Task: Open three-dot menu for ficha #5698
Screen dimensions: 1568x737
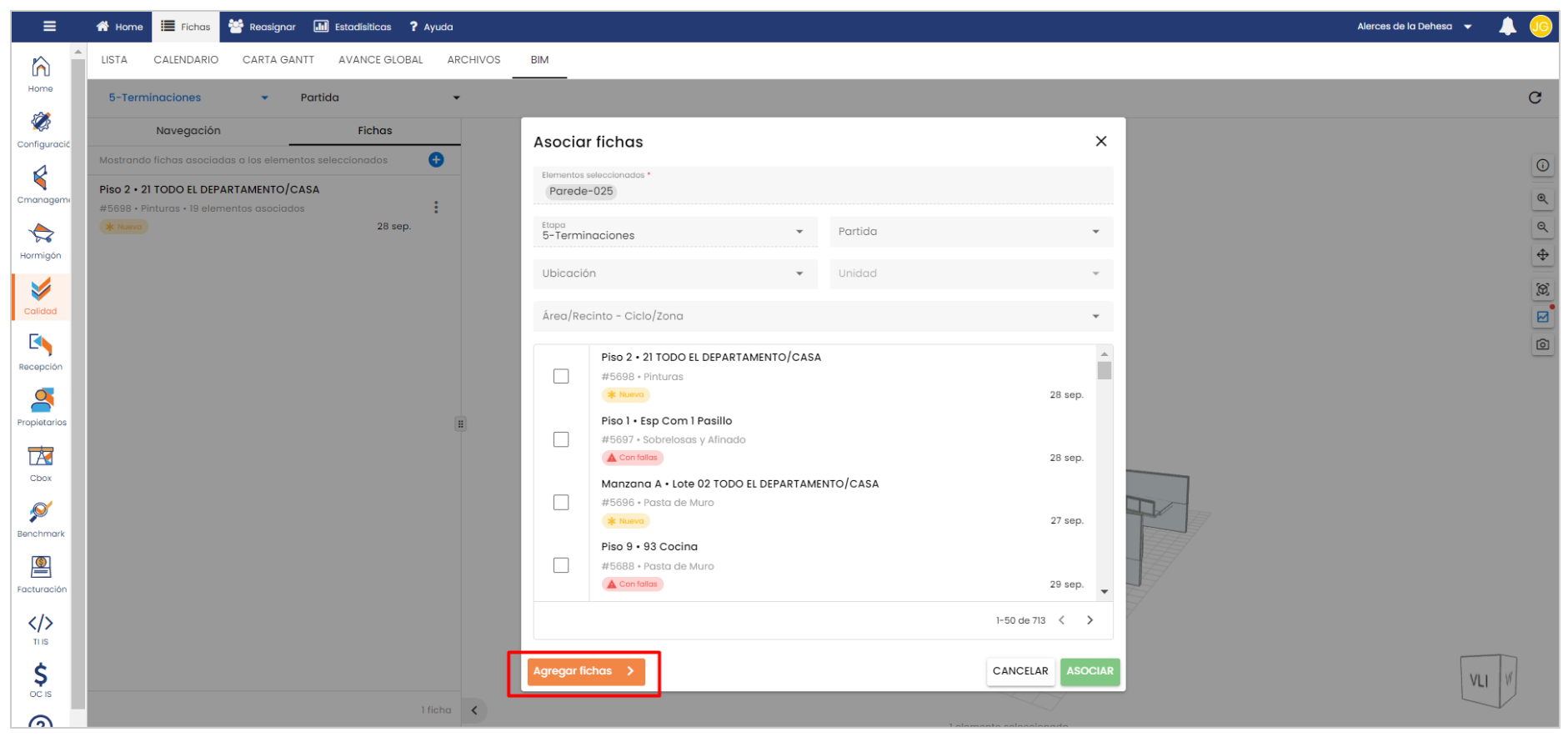Action: pos(436,208)
